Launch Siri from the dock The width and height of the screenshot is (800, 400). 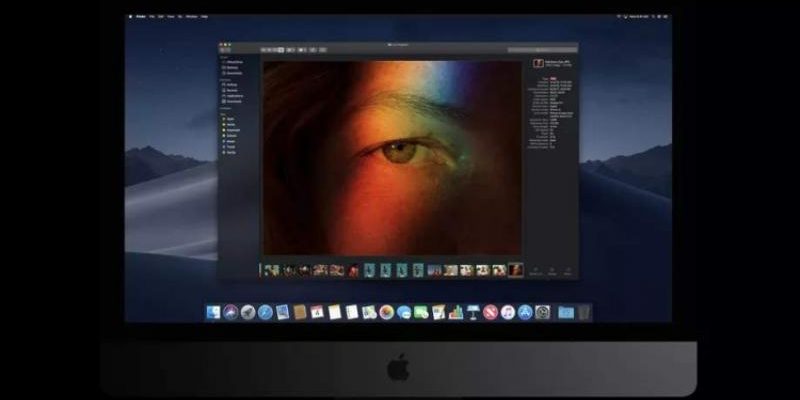231,312
